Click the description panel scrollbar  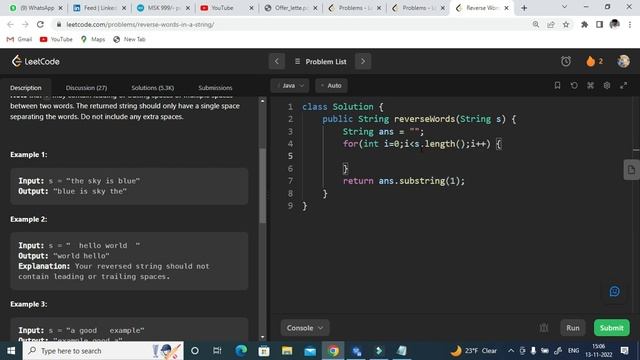coord(262,186)
